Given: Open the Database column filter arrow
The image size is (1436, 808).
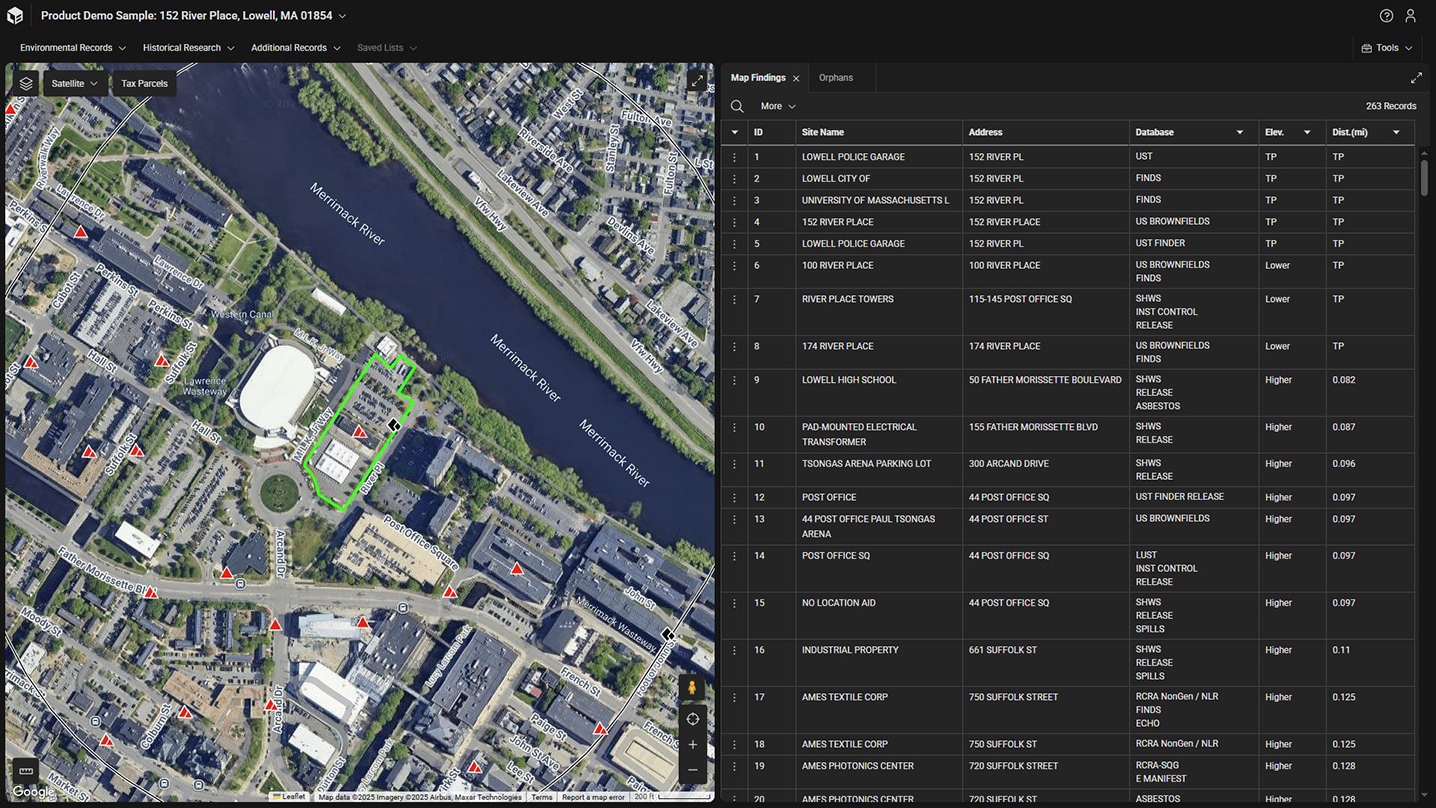Looking at the screenshot, I should (x=1240, y=132).
